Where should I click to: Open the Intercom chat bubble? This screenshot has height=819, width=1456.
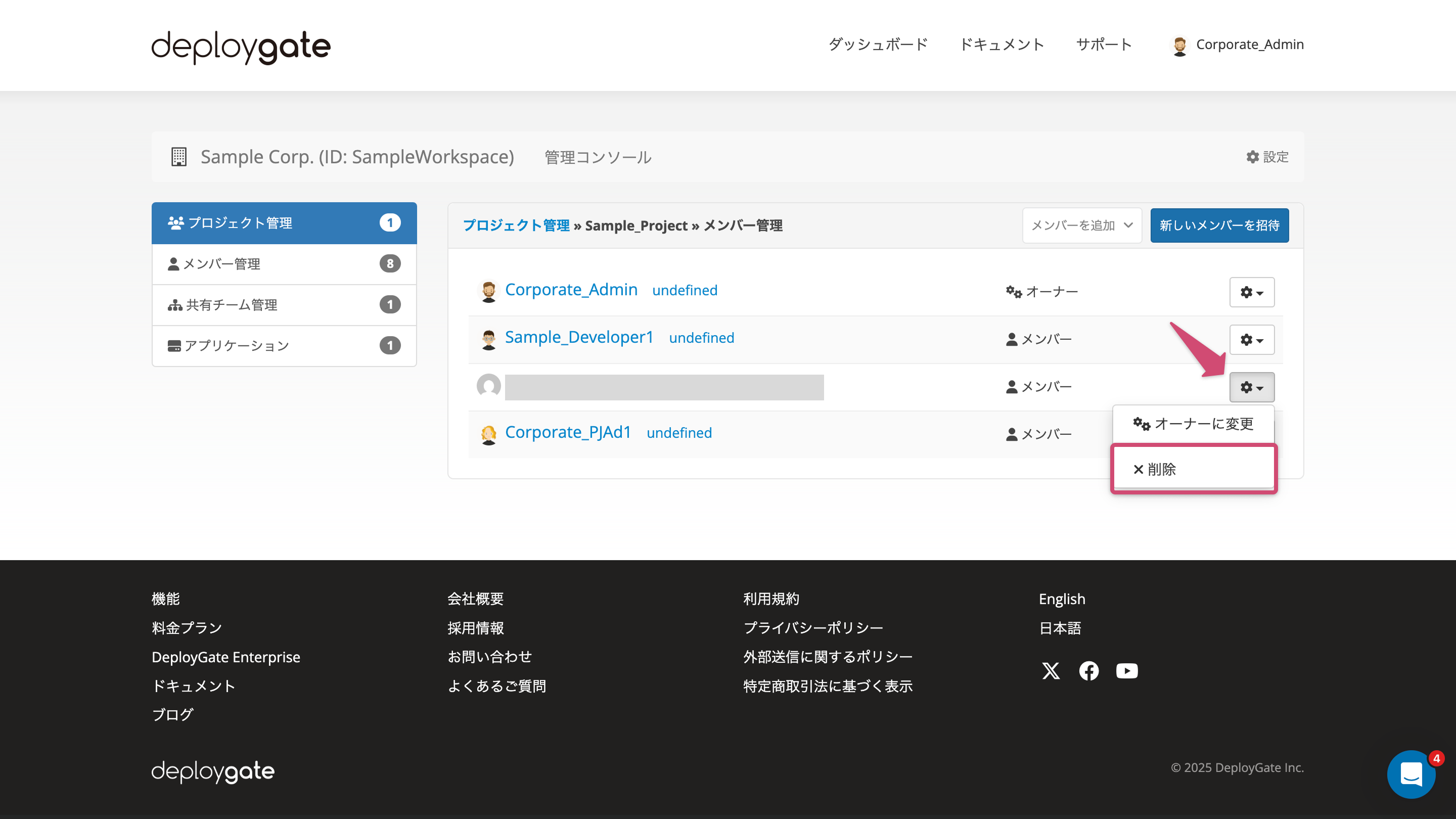(x=1412, y=775)
